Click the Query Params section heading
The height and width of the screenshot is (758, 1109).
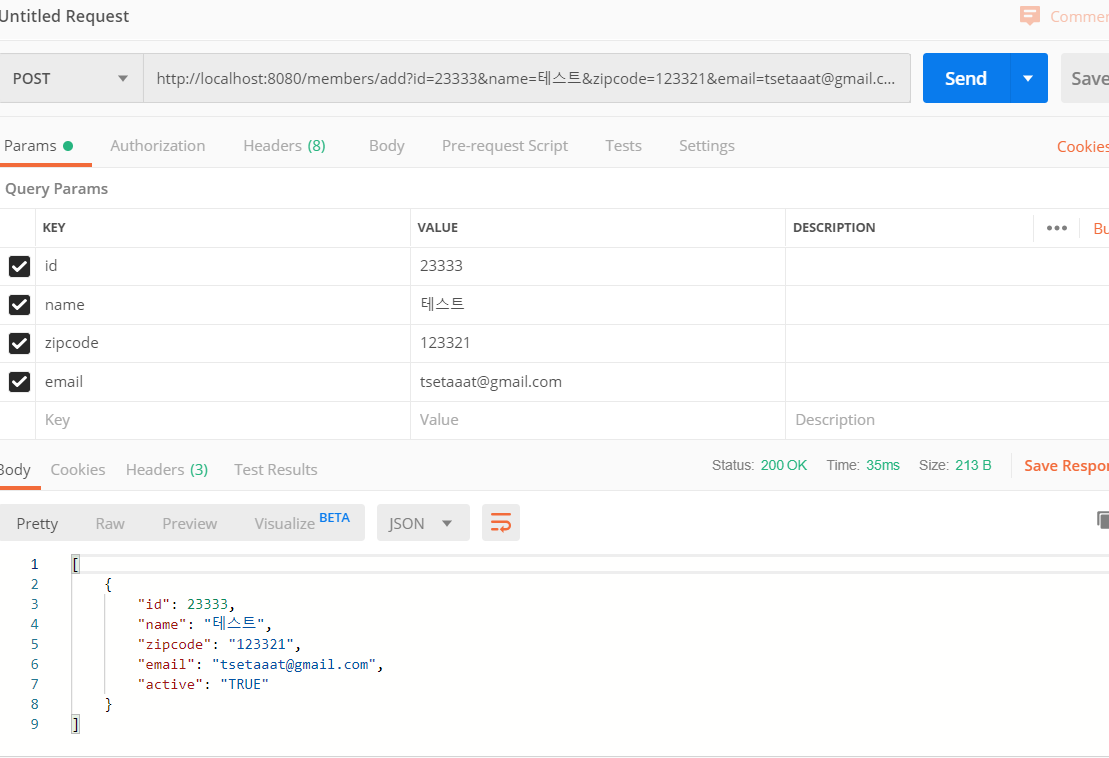pos(57,189)
